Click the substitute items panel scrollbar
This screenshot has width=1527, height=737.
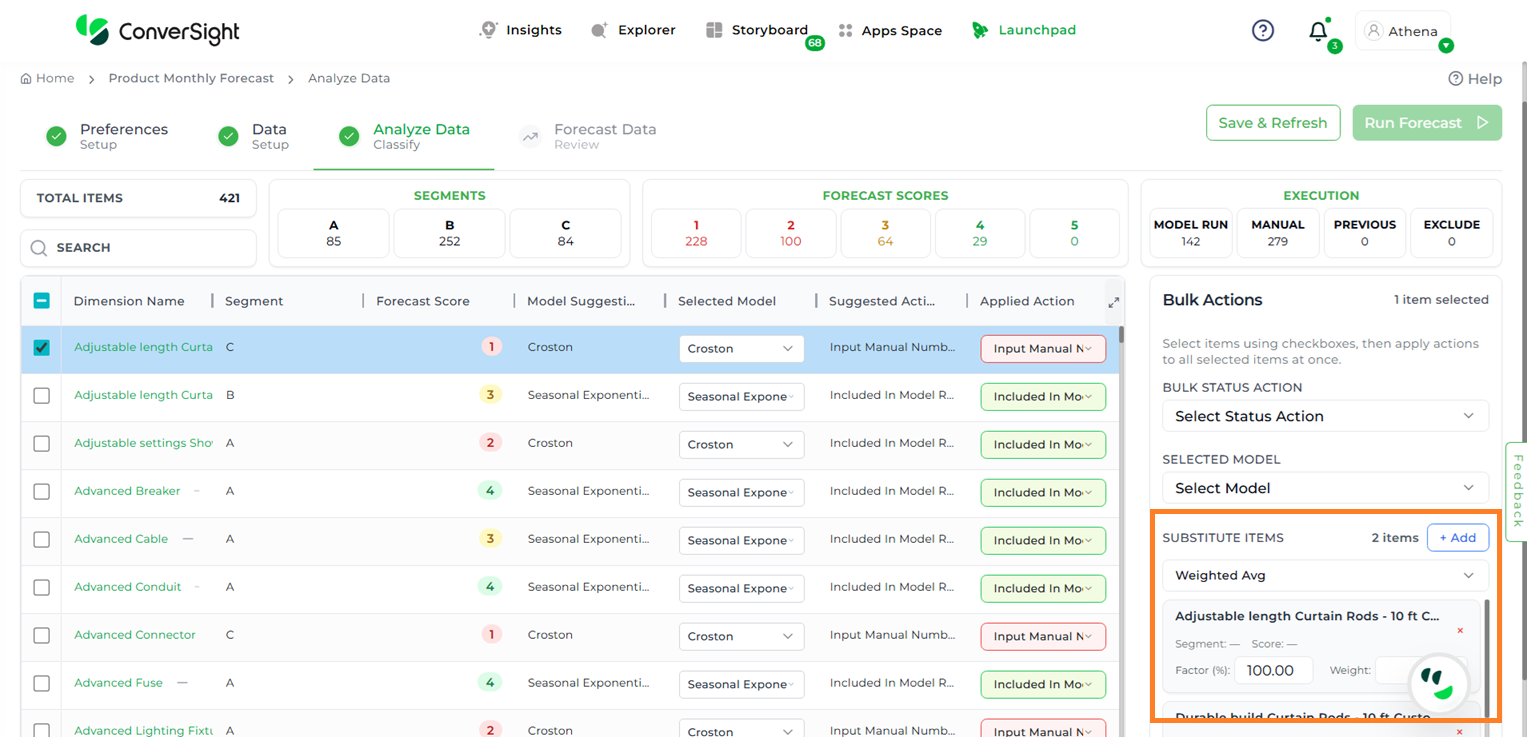pyautogui.click(x=1487, y=650)
